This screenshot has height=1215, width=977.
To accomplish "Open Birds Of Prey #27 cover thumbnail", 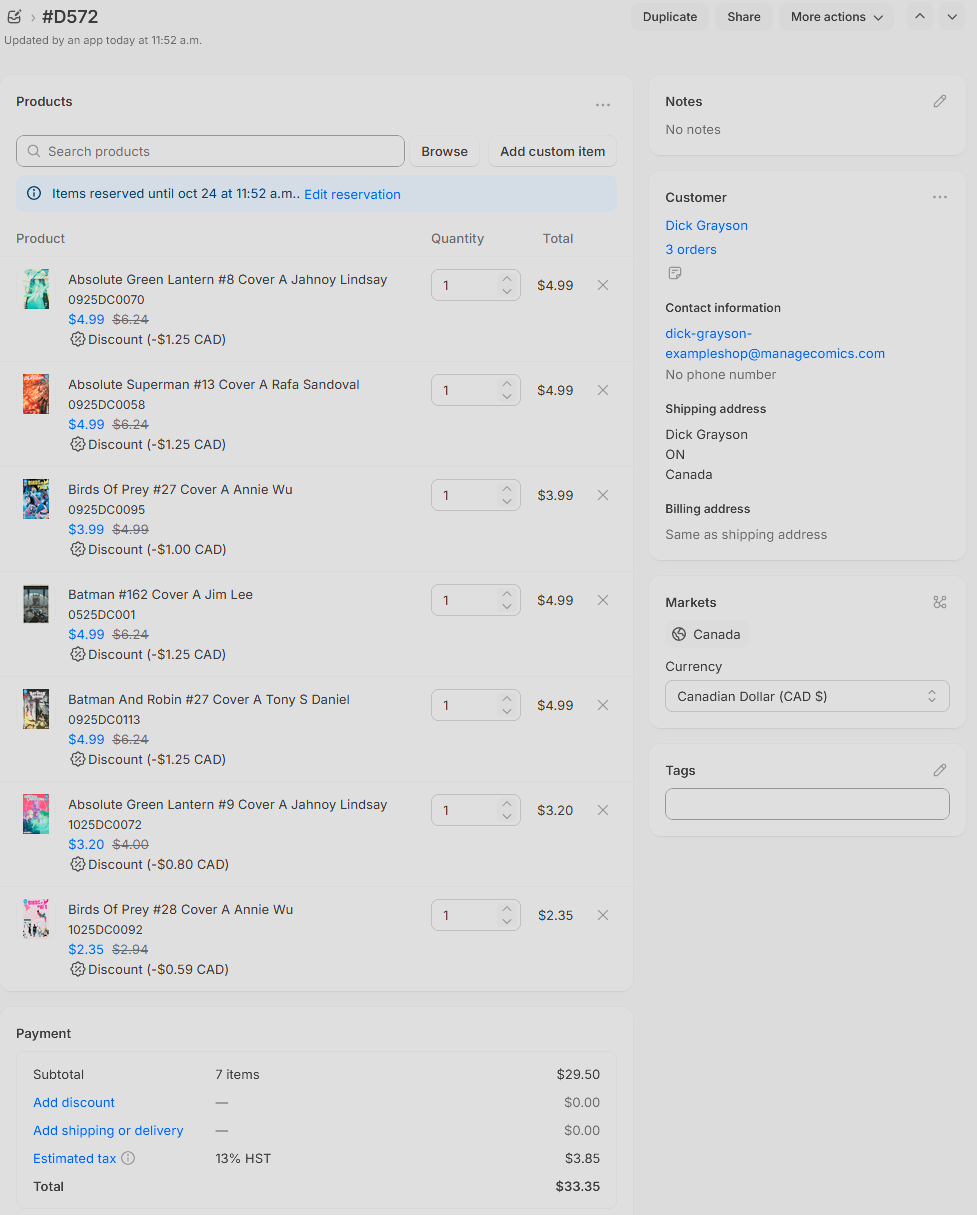I will tap(36, 498).
